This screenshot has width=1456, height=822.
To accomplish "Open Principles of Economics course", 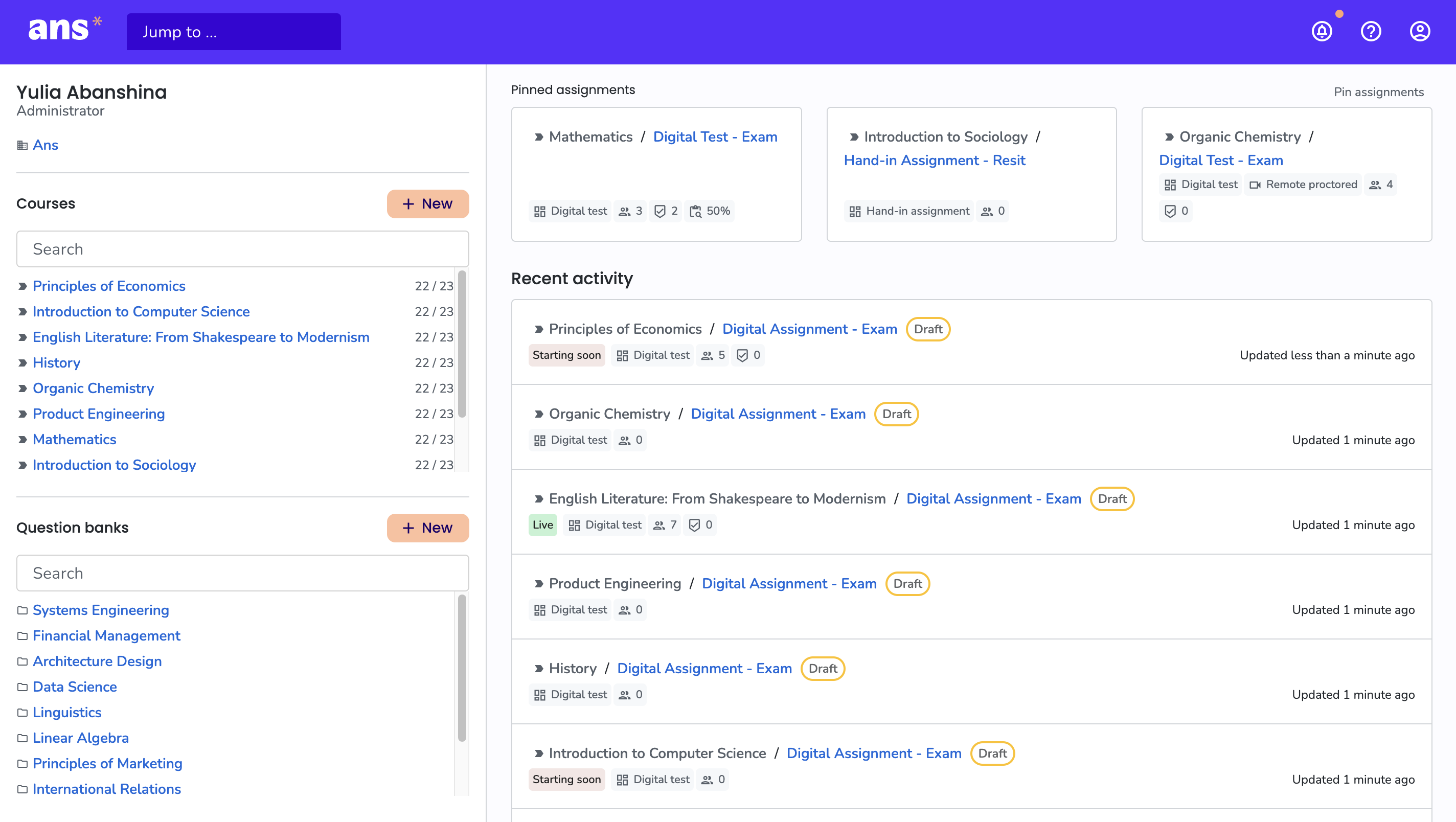I will click(x=108, y=286).
